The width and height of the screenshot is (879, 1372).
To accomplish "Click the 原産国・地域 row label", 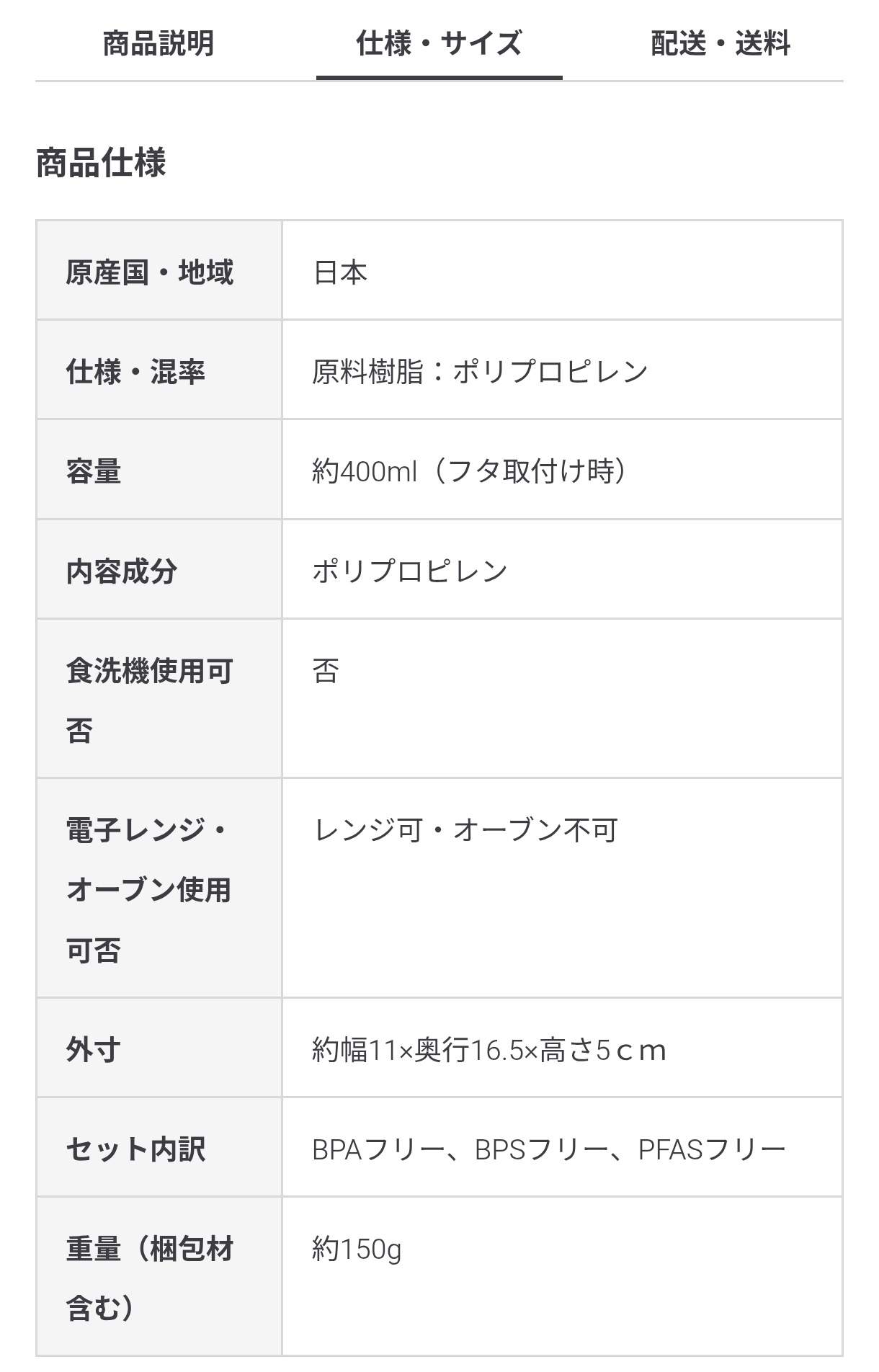I will (150, 272).
